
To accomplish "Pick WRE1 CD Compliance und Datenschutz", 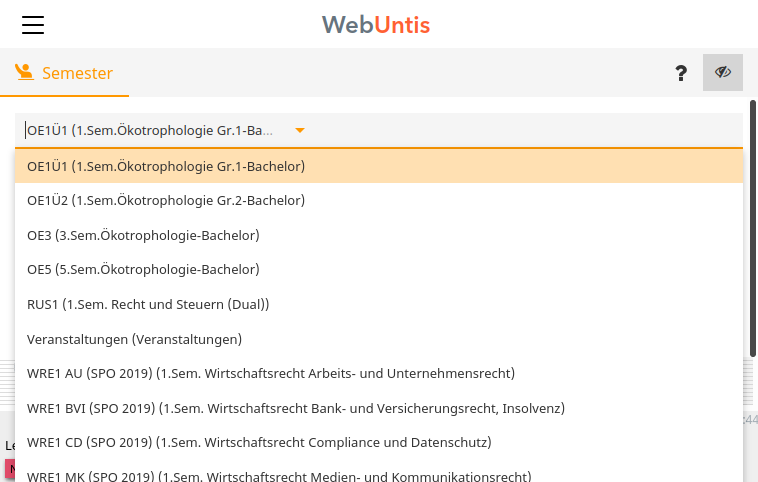I will point(259,442).
